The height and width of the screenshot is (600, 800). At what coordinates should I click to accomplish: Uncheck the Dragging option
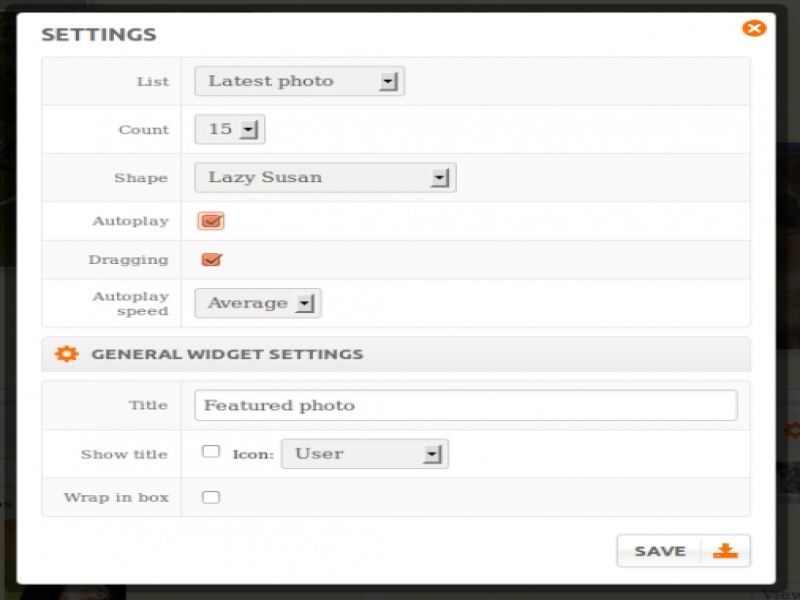pyautogui.click(x=211, y=260)
